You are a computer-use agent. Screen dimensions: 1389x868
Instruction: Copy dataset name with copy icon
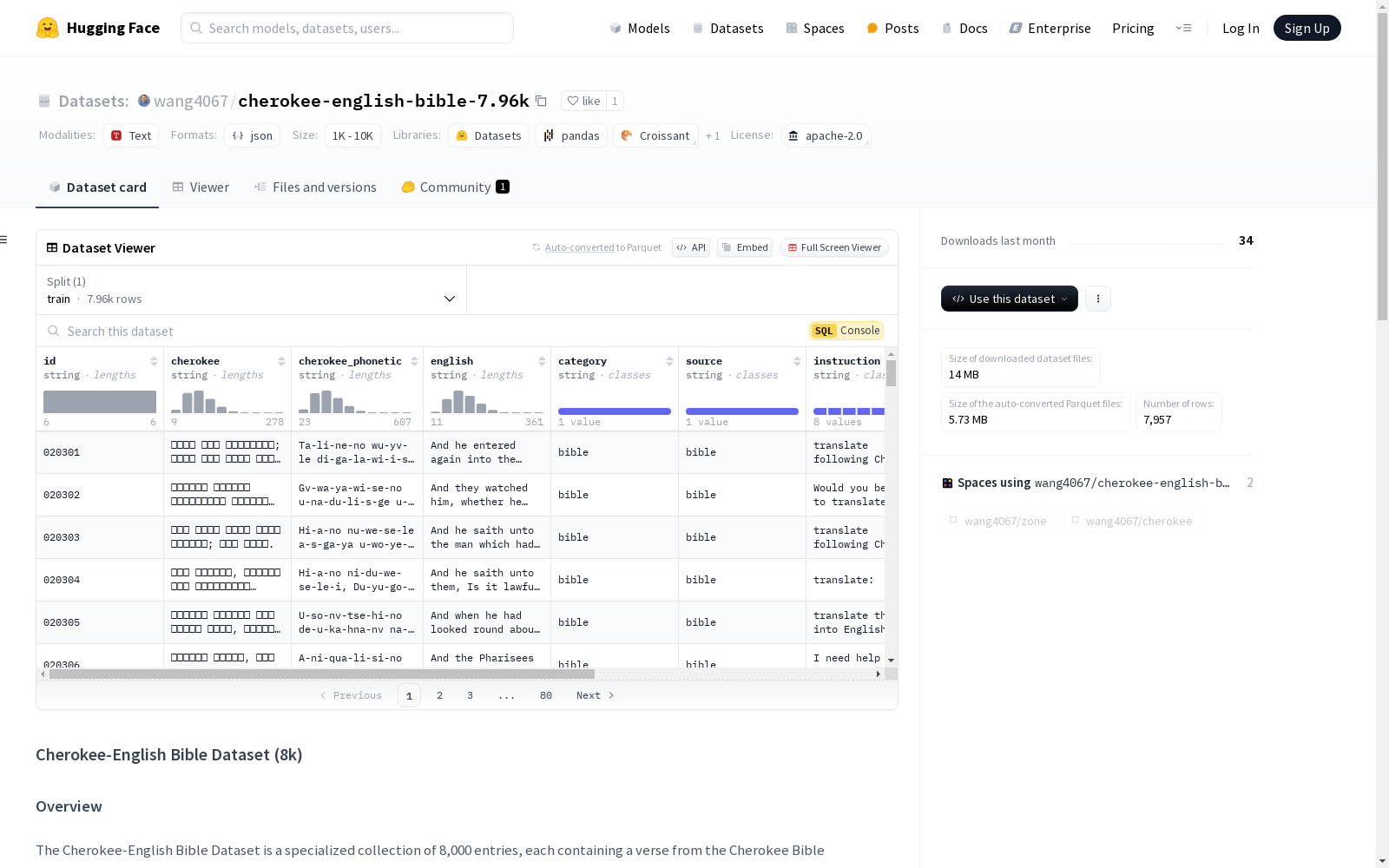pyautogui.click(x=541, y=101)
